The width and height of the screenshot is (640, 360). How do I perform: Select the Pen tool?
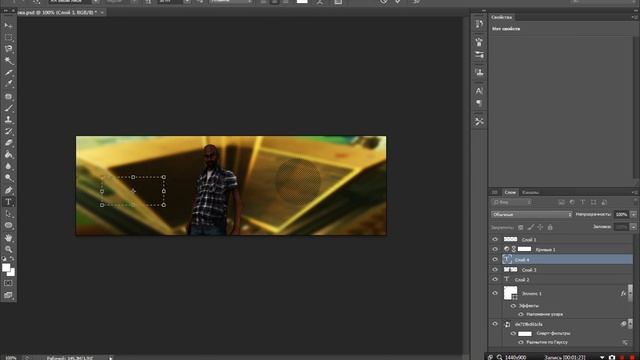pos(8,190)
